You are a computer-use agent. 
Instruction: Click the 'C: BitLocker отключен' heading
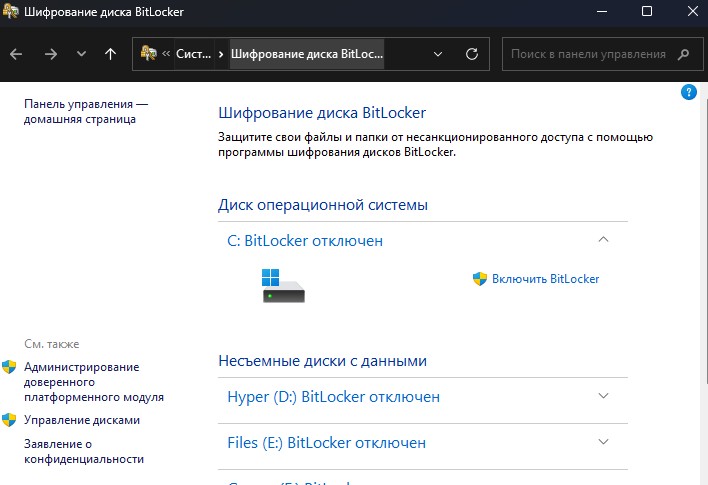[305, 241]
